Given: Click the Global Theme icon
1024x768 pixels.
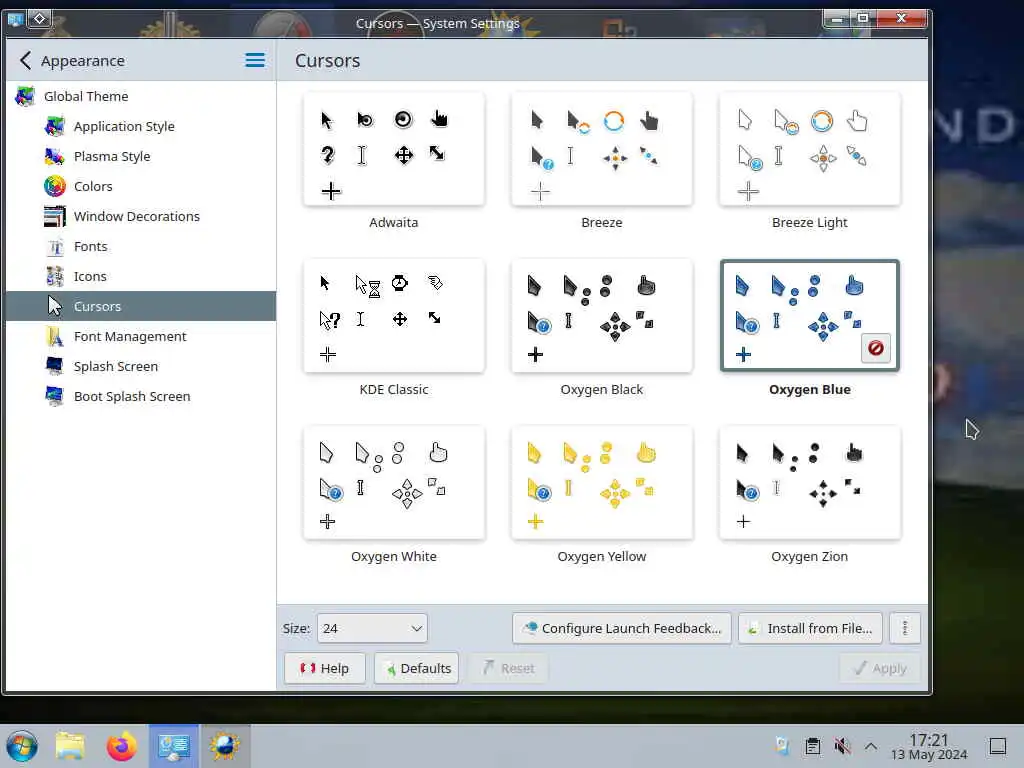Looking at the screenshot, I should [25, 96].
